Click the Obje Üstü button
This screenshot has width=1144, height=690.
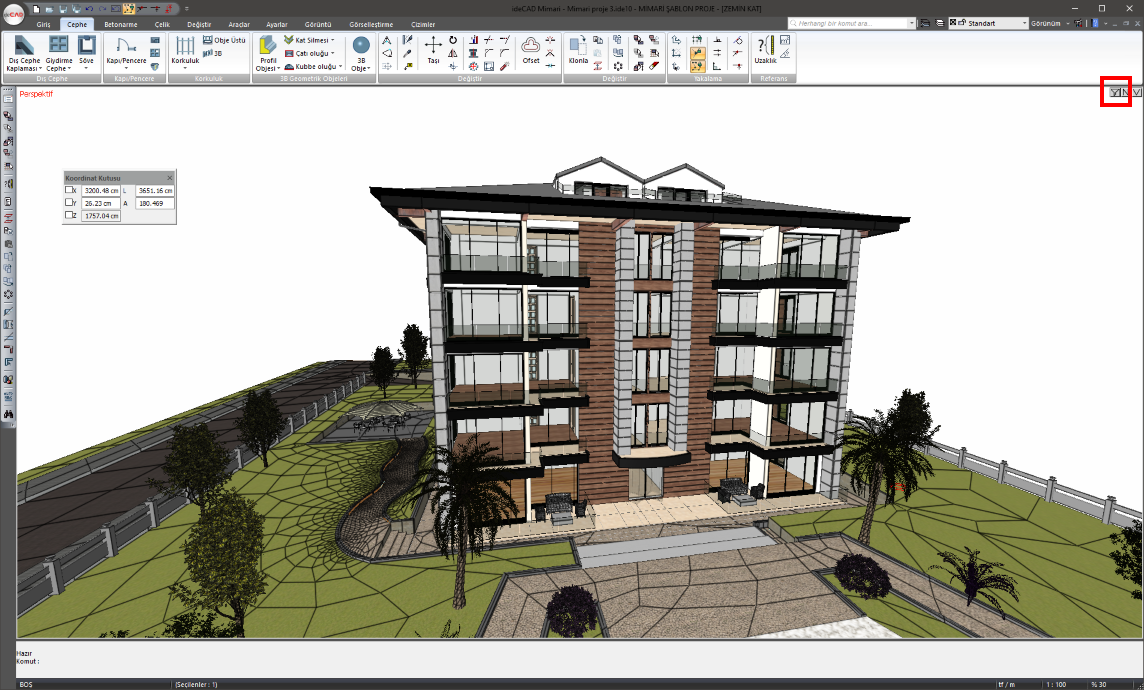(x=224, y=40)
